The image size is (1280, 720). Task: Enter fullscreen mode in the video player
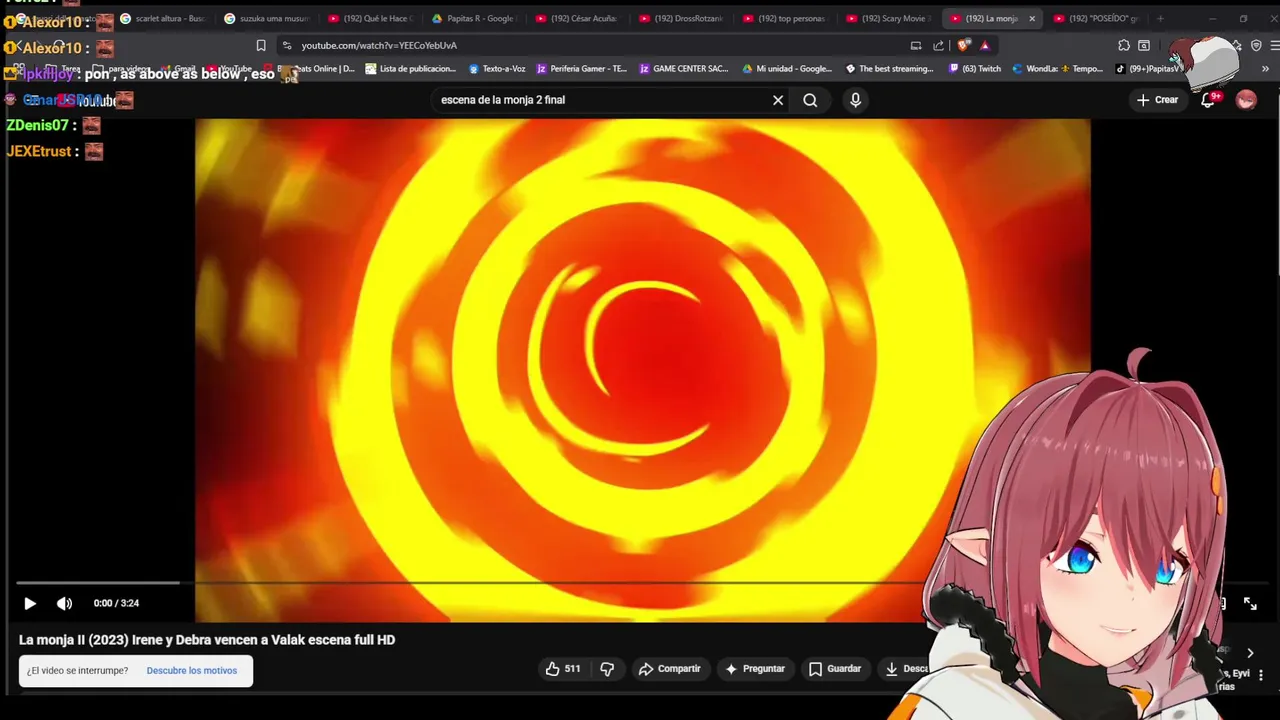tap(1250, 603)
